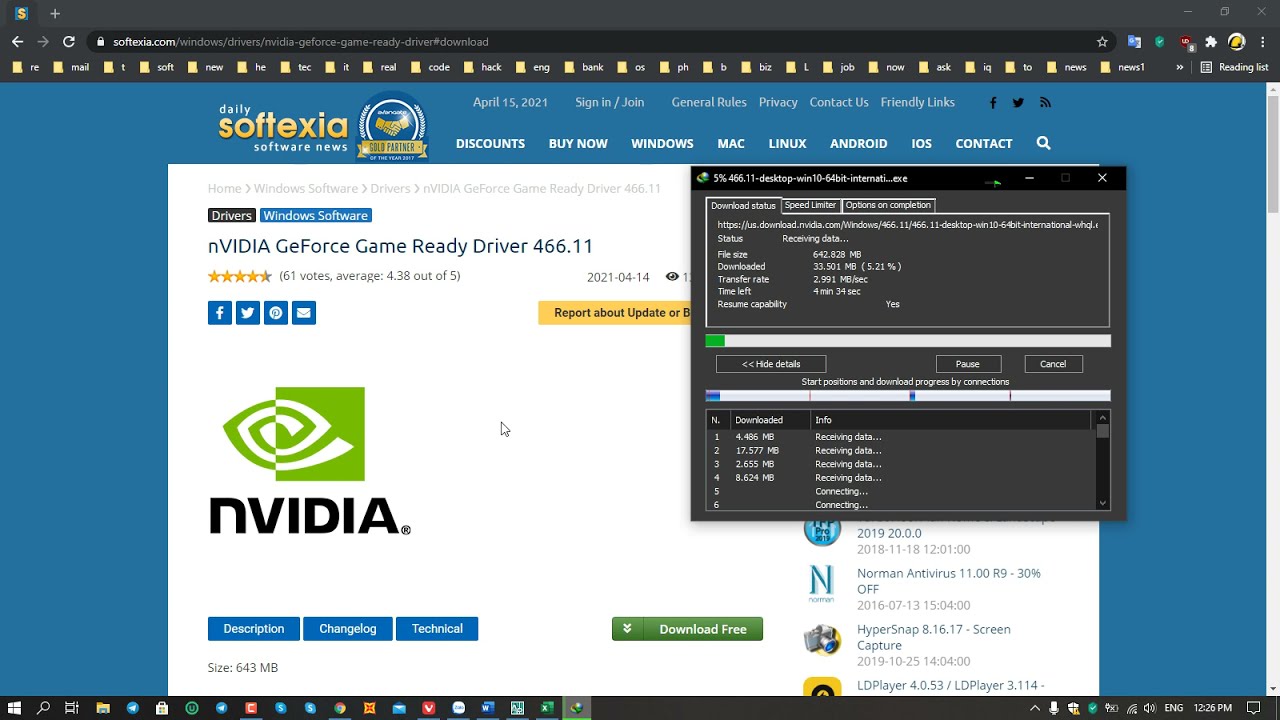Pause the driver download
The width and height of the screenshot is (1280, 720).
coord(967,364)
